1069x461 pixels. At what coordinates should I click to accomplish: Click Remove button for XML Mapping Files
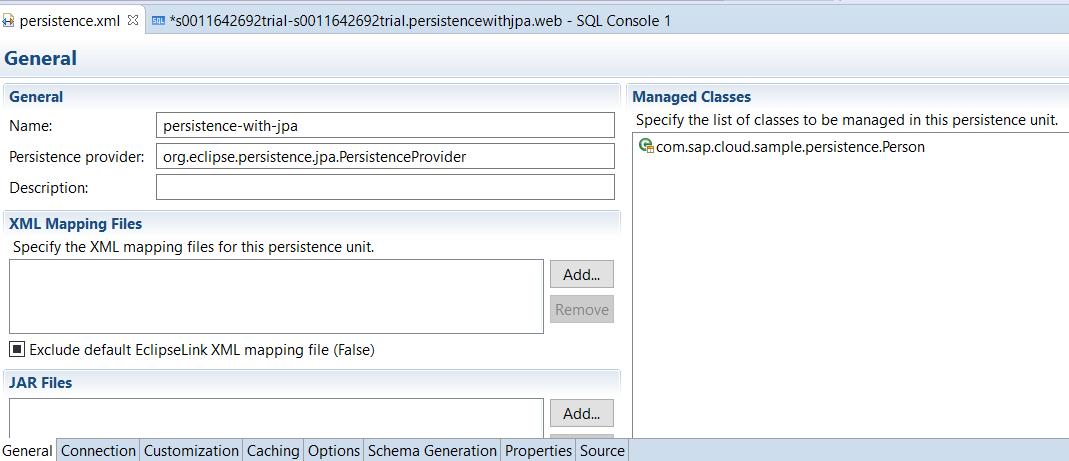(x=581, y=309)
